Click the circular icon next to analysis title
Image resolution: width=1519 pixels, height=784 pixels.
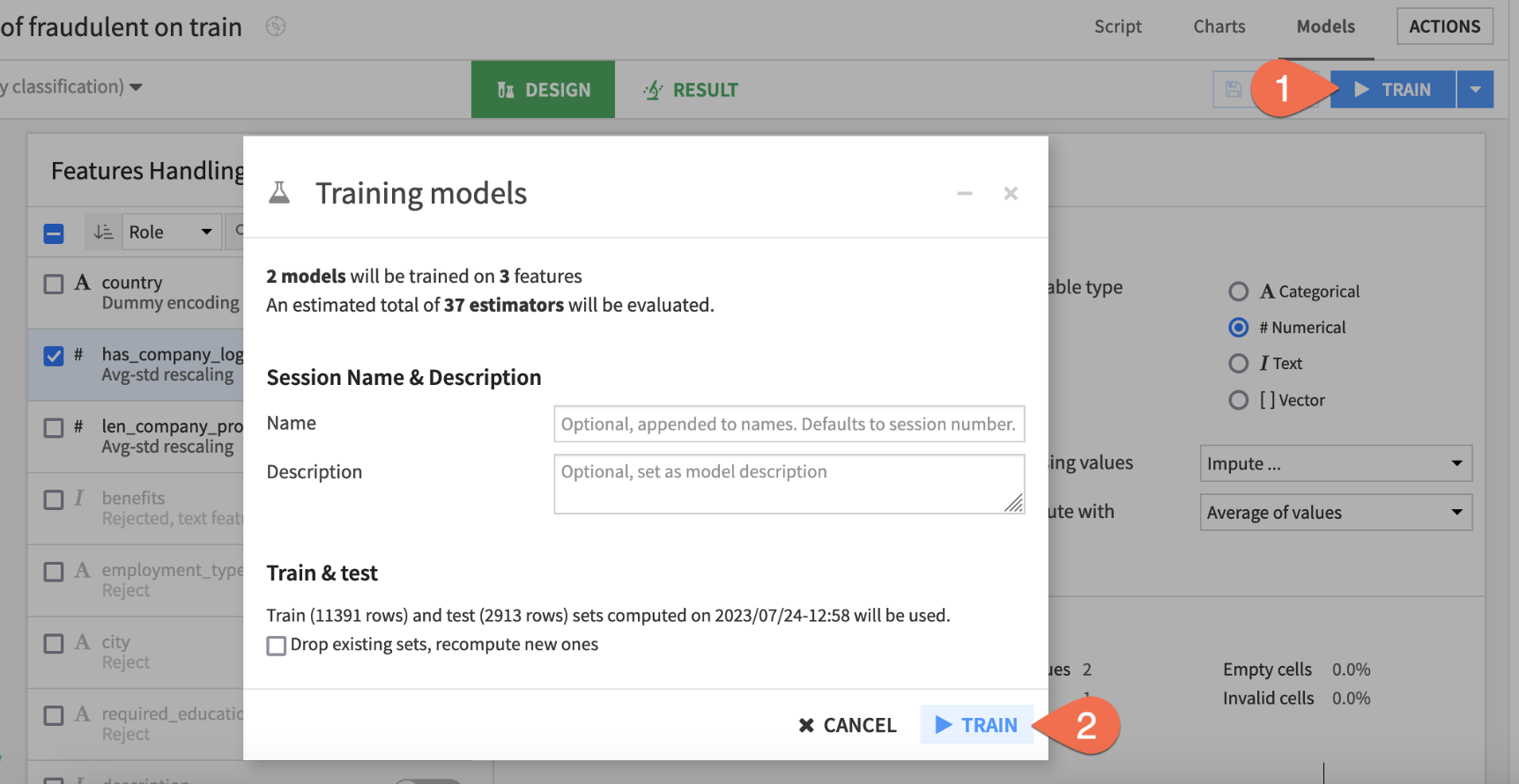(276, 26)
